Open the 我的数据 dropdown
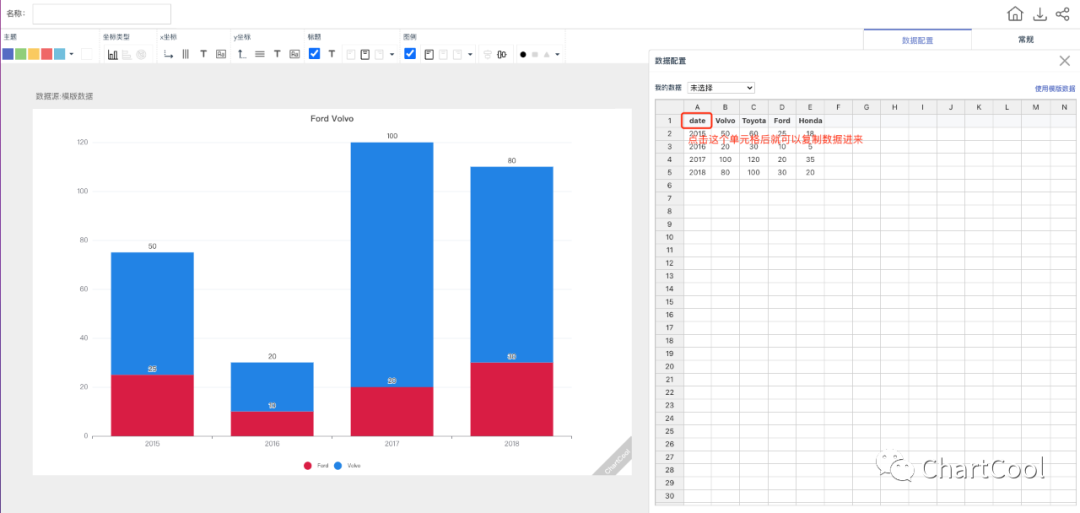 pos(720,88)
